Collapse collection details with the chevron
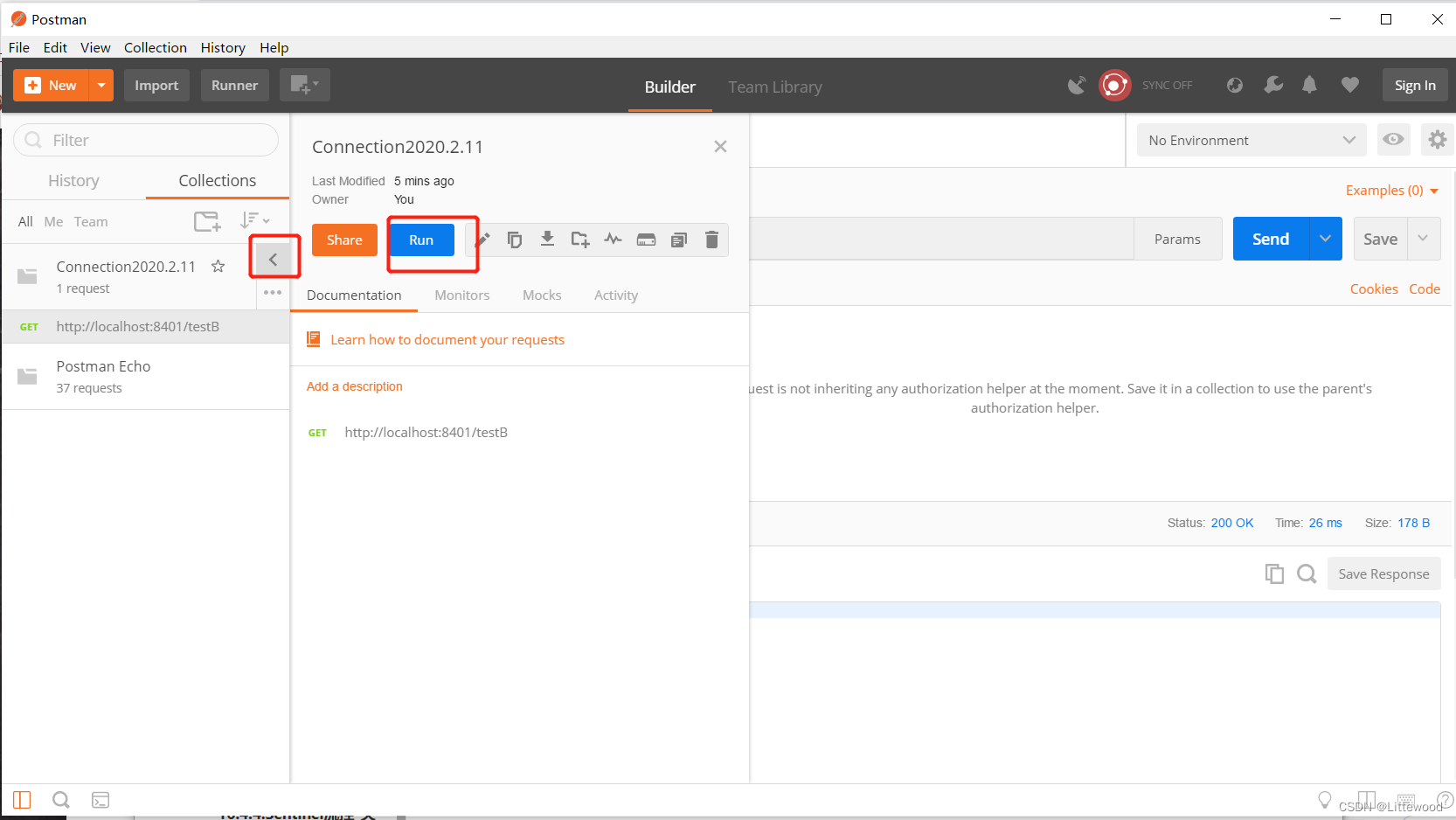Image resolution: width=1456 pixels, height=820 pixels. tap(273, 260)
